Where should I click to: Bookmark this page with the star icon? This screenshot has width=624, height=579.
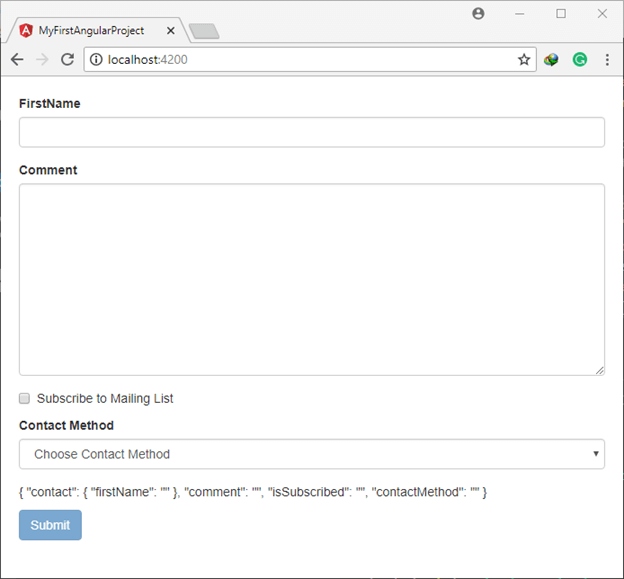pos(524,60)
